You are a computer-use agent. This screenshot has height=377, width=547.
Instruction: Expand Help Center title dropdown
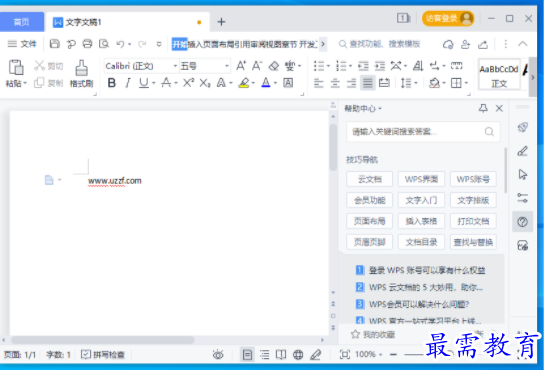[380, 109]
